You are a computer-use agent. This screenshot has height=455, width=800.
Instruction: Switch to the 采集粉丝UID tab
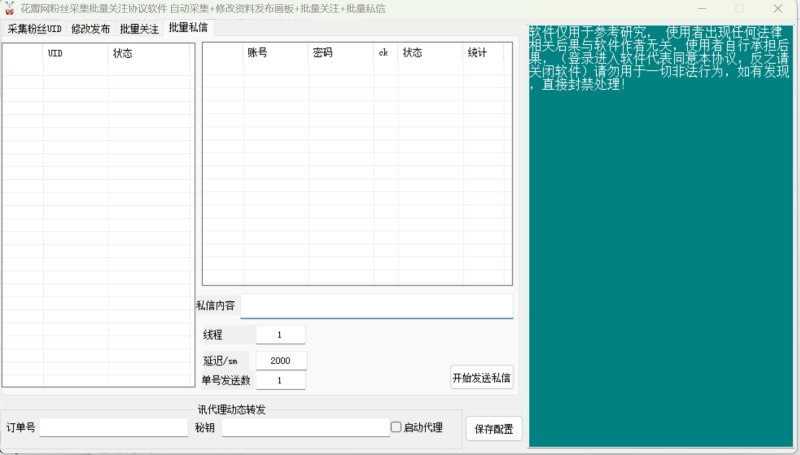[34, 29]
